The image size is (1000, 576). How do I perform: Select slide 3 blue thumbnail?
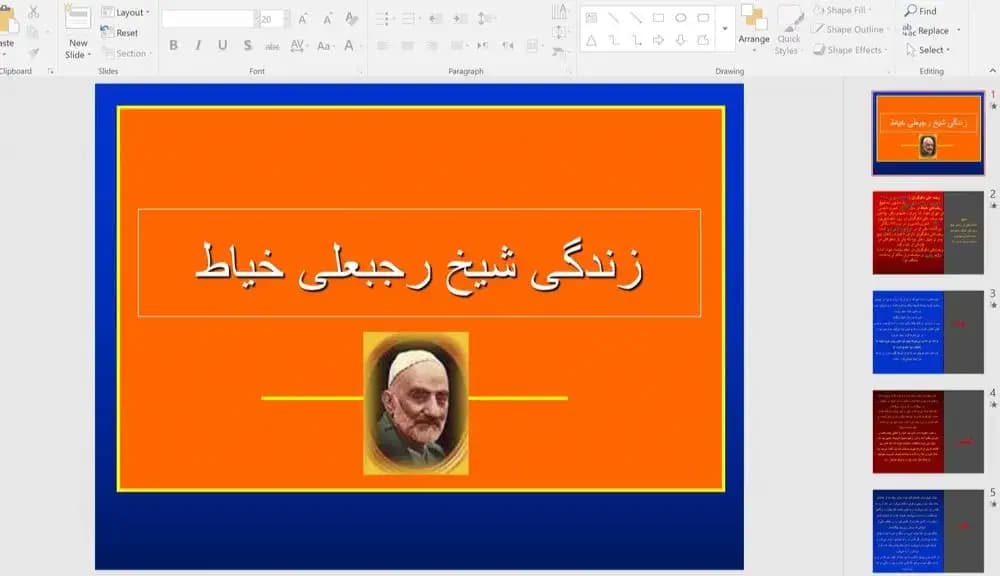point(928,332)
